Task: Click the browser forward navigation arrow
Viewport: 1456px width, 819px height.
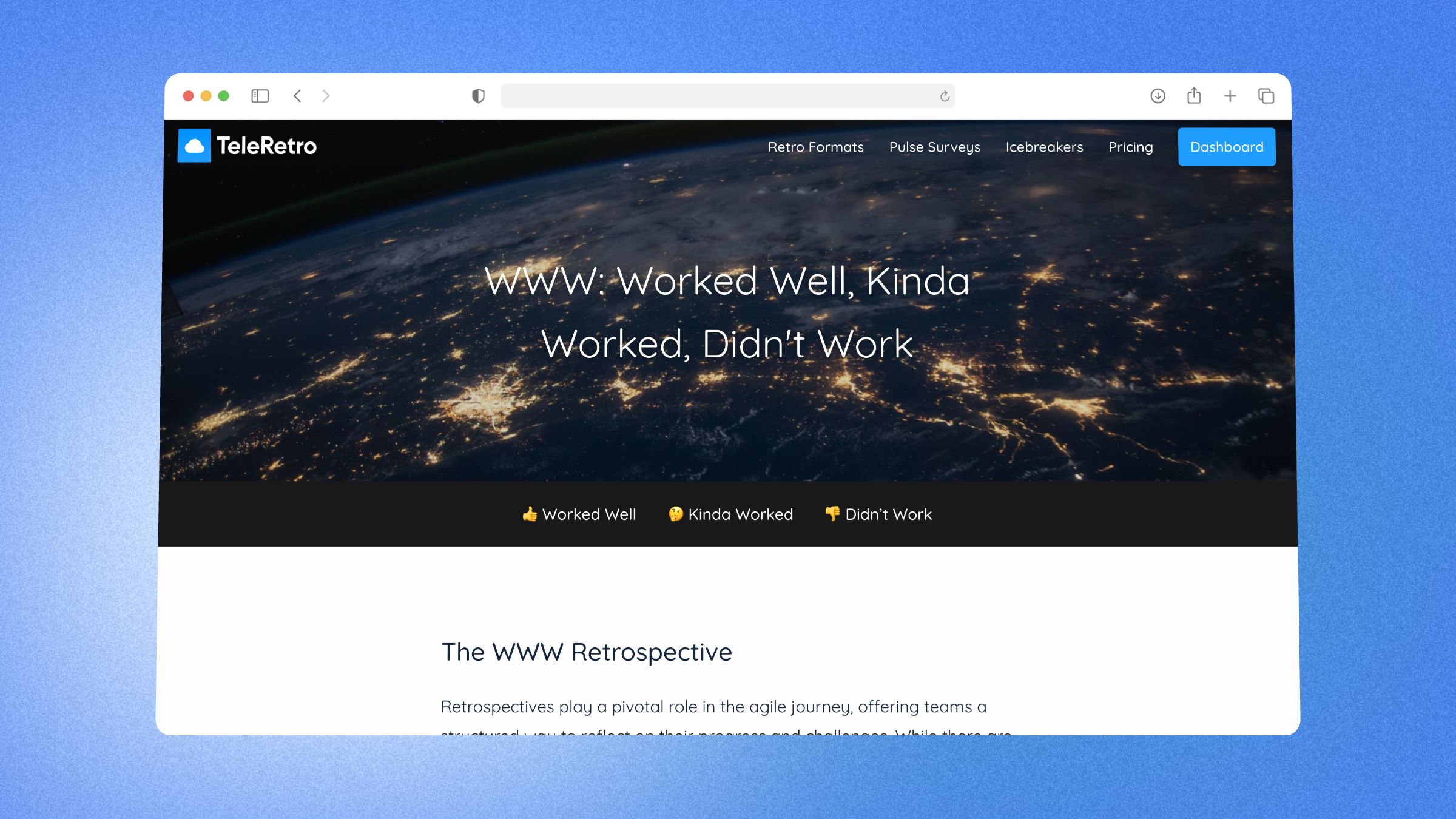Action: pyautogui.click(x=326, y=96)
